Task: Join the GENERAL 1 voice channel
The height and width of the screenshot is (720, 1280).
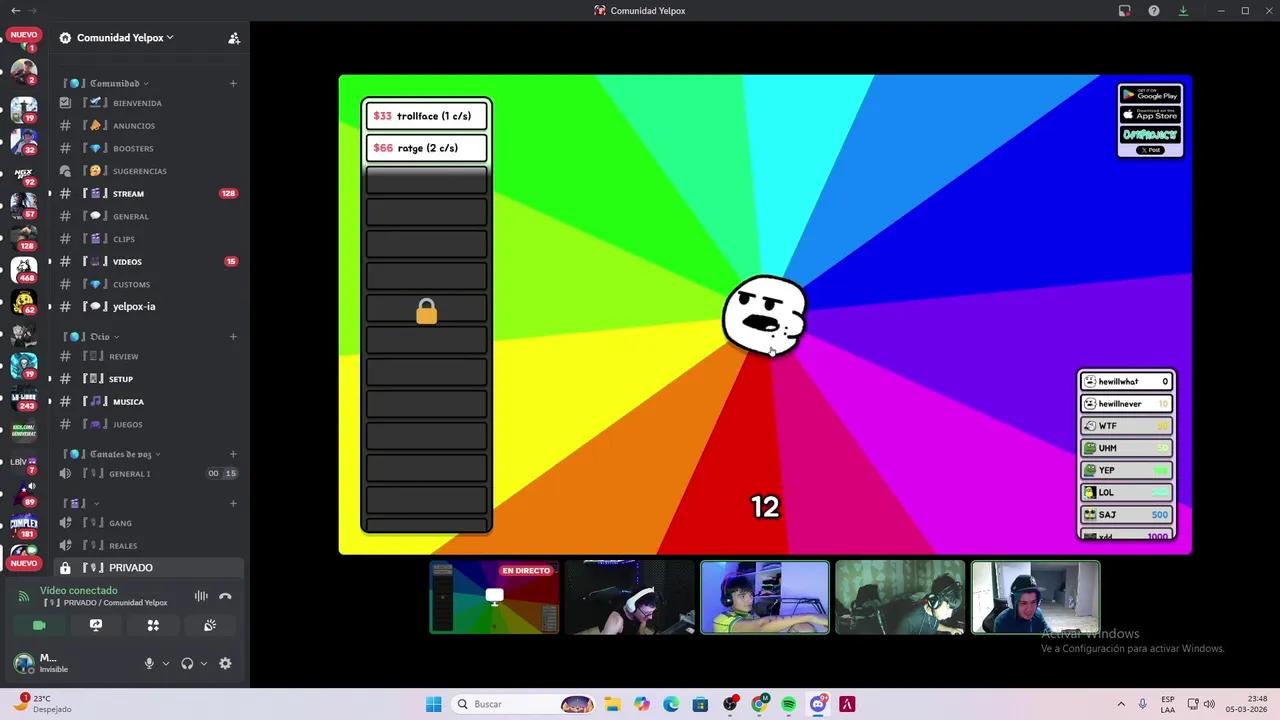Action: 148,474
